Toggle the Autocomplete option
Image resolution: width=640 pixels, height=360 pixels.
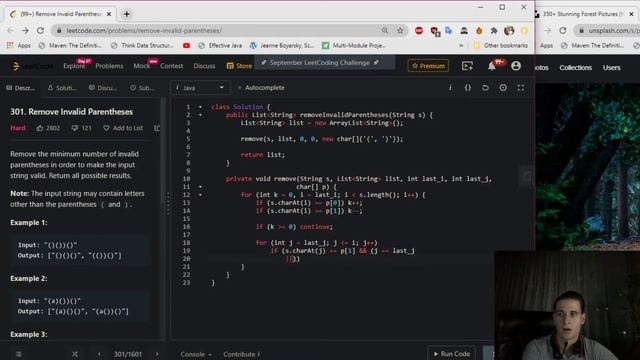coord(261,88)
